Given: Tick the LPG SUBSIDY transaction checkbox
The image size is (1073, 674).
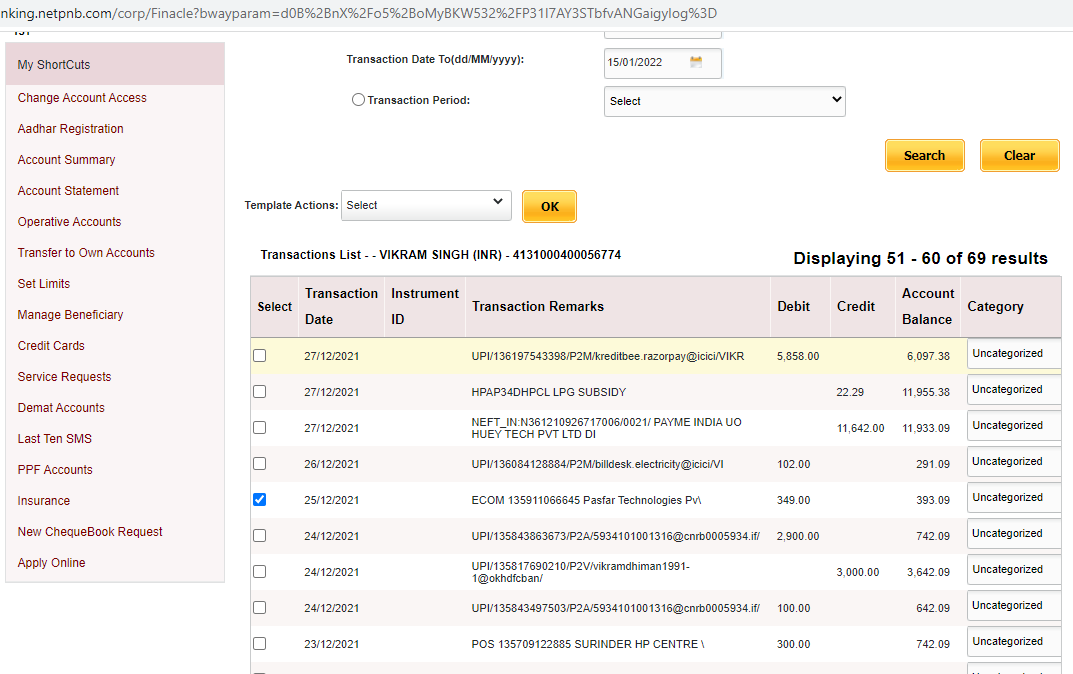Looking at the screenshot, I should pos(260,392).
